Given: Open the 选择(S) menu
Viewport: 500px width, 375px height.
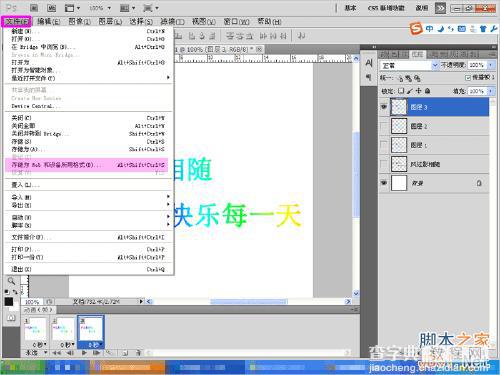Looking at the screenshot, I should click(141, 22).
